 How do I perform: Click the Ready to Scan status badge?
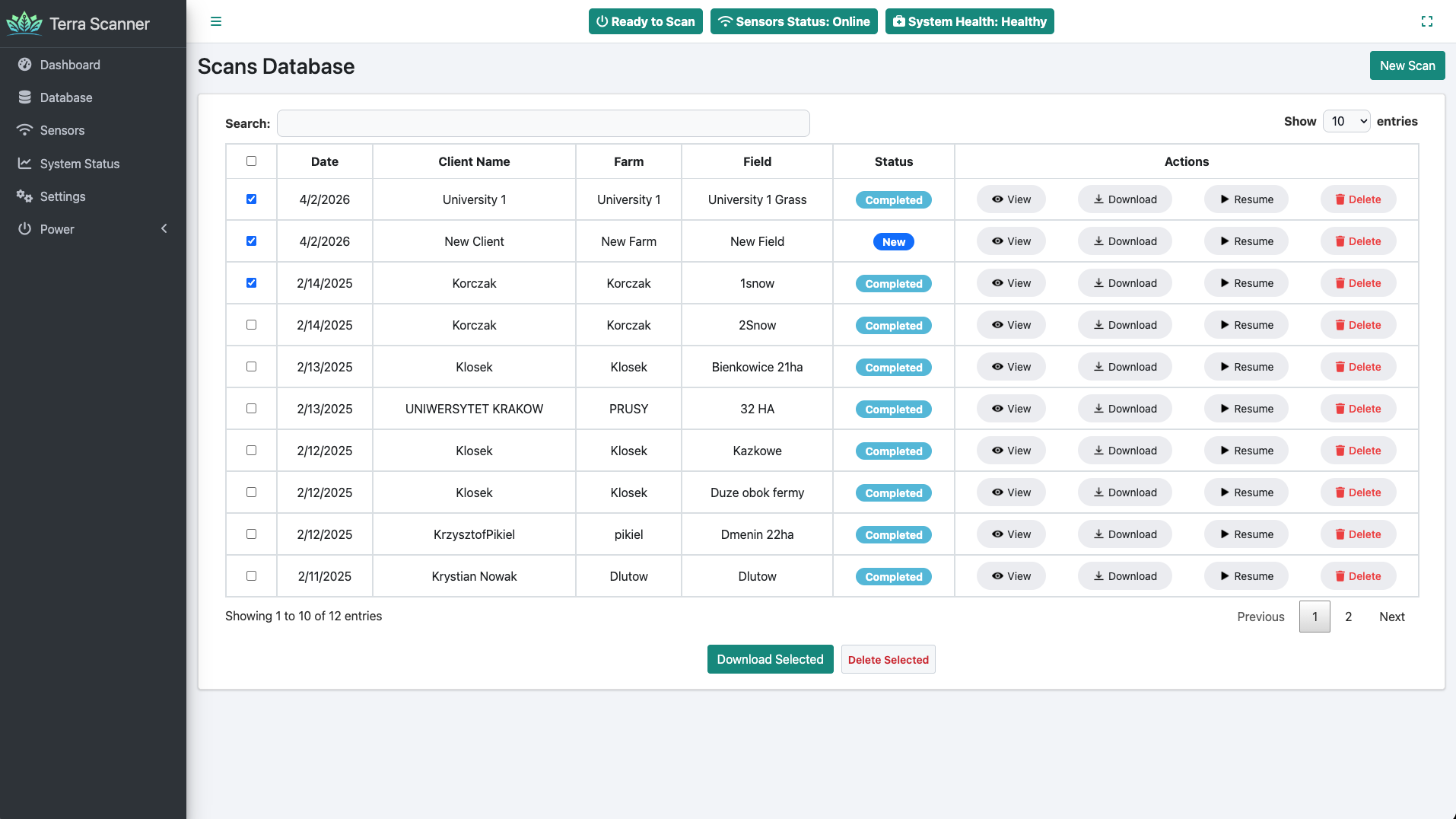645,21
